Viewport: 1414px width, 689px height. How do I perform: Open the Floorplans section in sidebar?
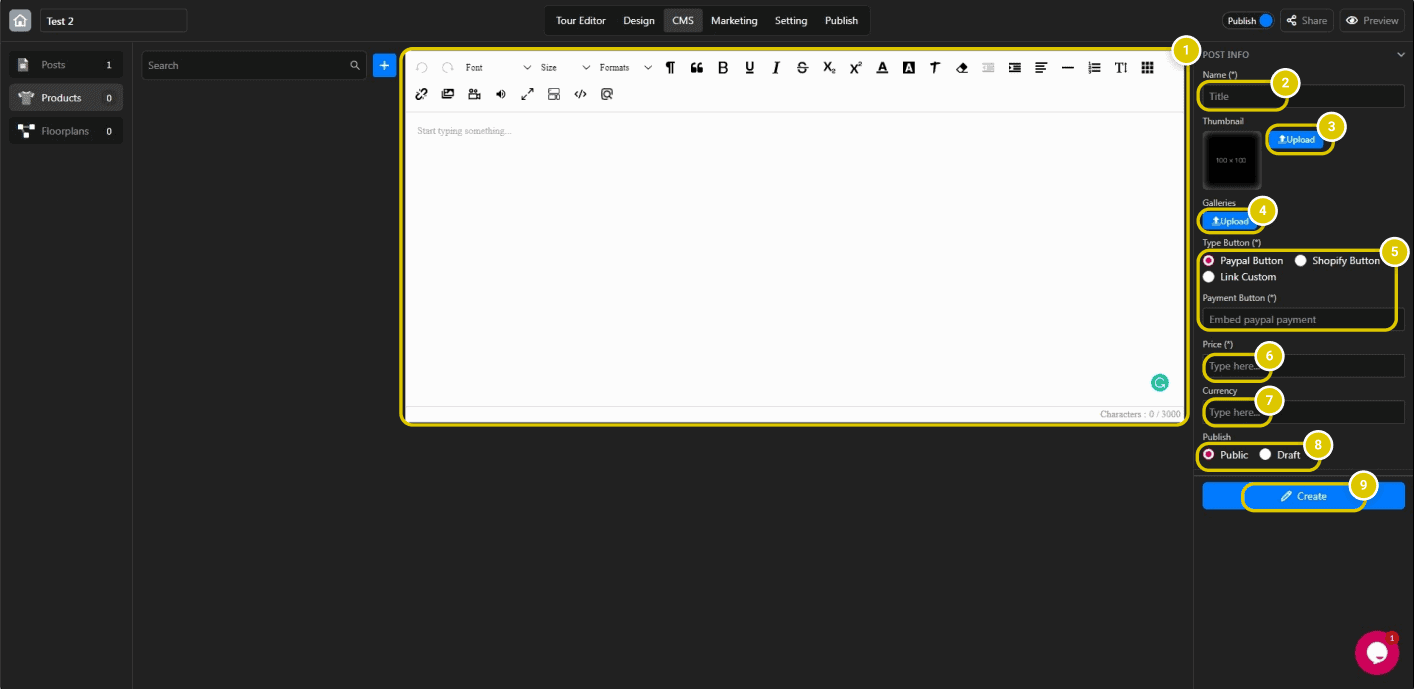(x=66, y=130)
